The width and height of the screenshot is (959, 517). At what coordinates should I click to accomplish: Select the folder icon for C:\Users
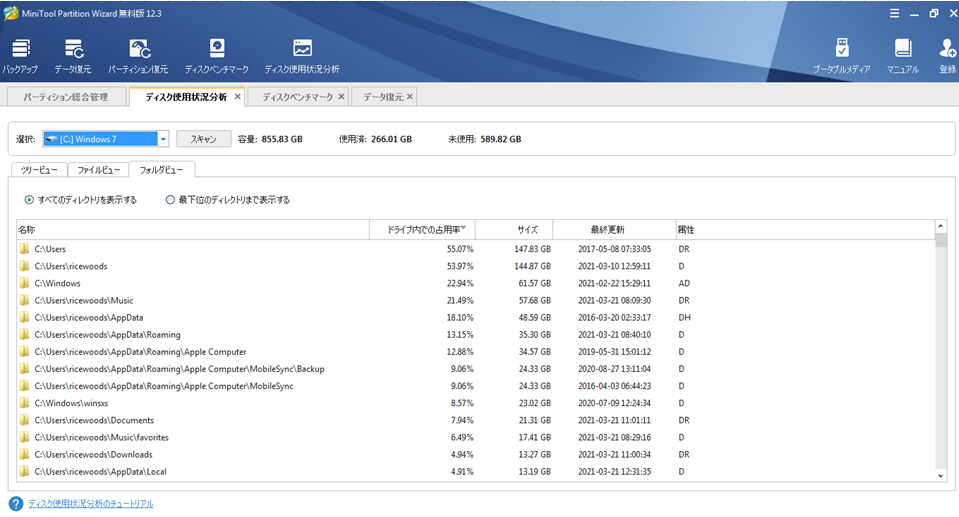24,249
